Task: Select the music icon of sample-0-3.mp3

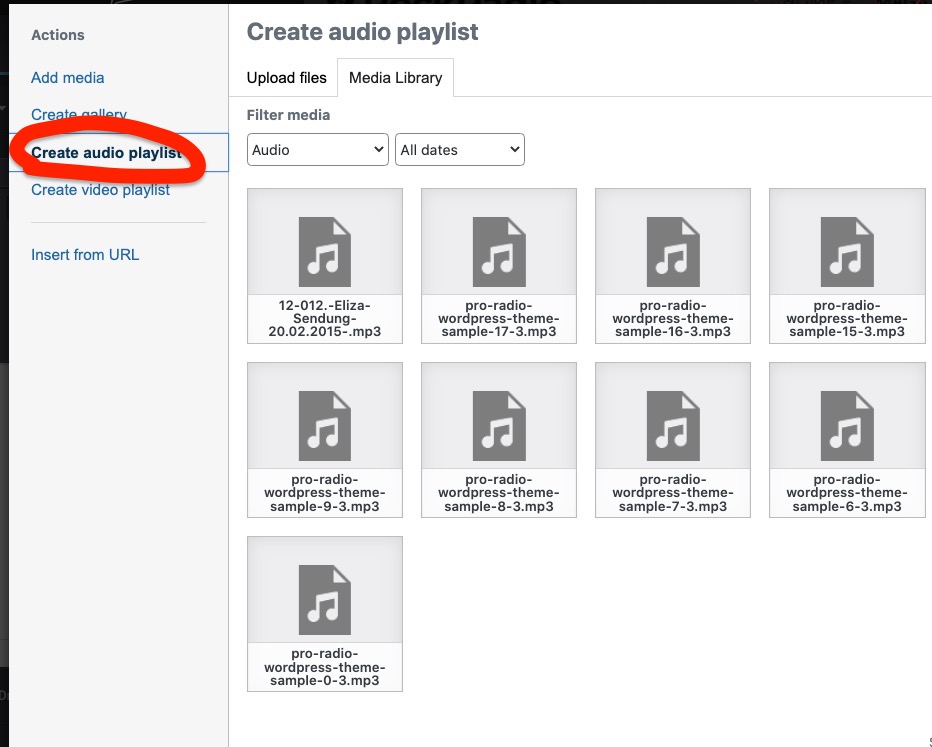Action: pos(325,600)
